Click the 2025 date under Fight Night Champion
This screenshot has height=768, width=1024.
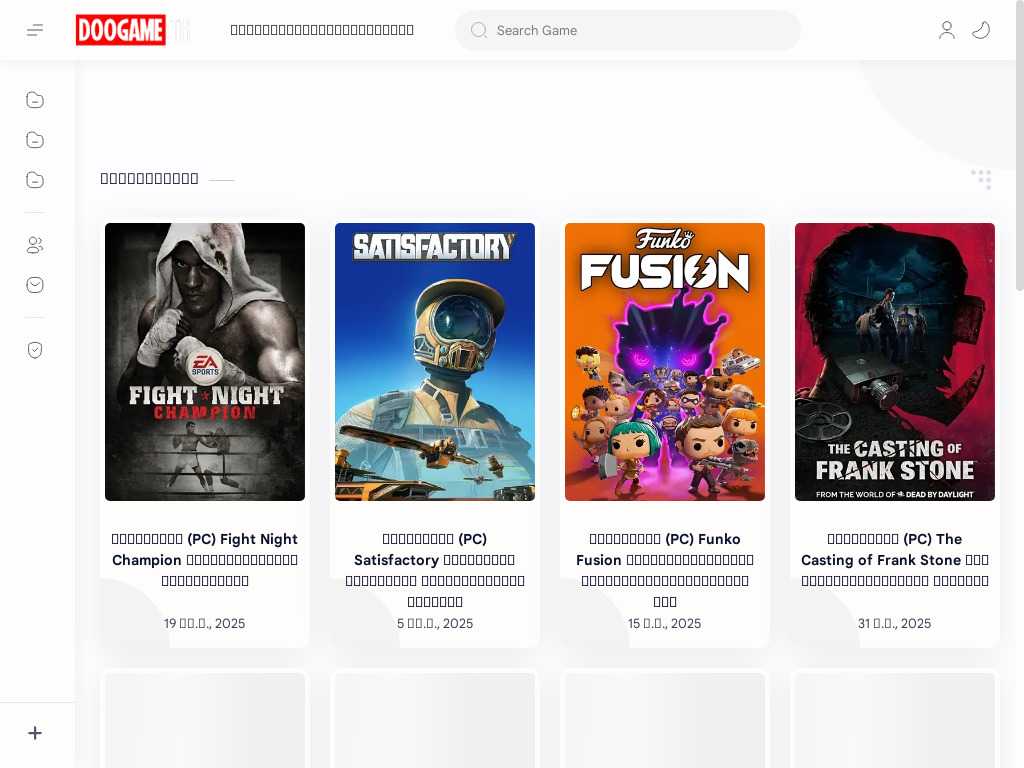pyautogui.click(x=205, y=624)
